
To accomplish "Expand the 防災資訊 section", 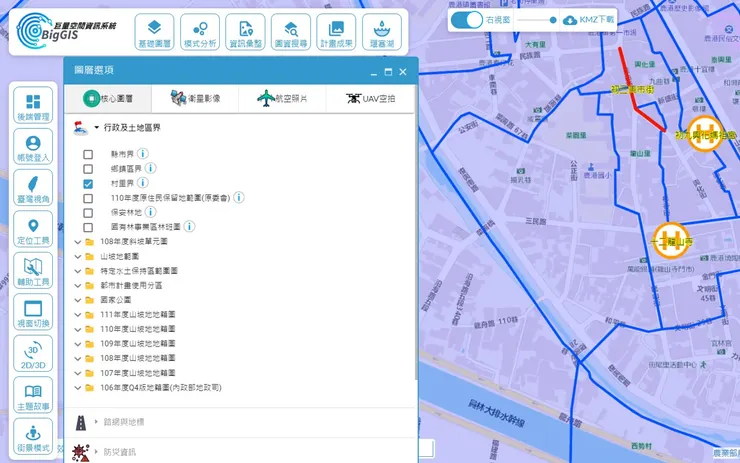I will tap(97, 452).
